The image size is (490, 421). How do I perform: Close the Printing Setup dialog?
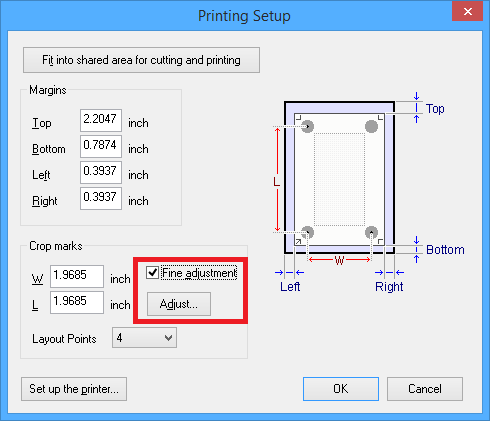(x=467, y=12)
